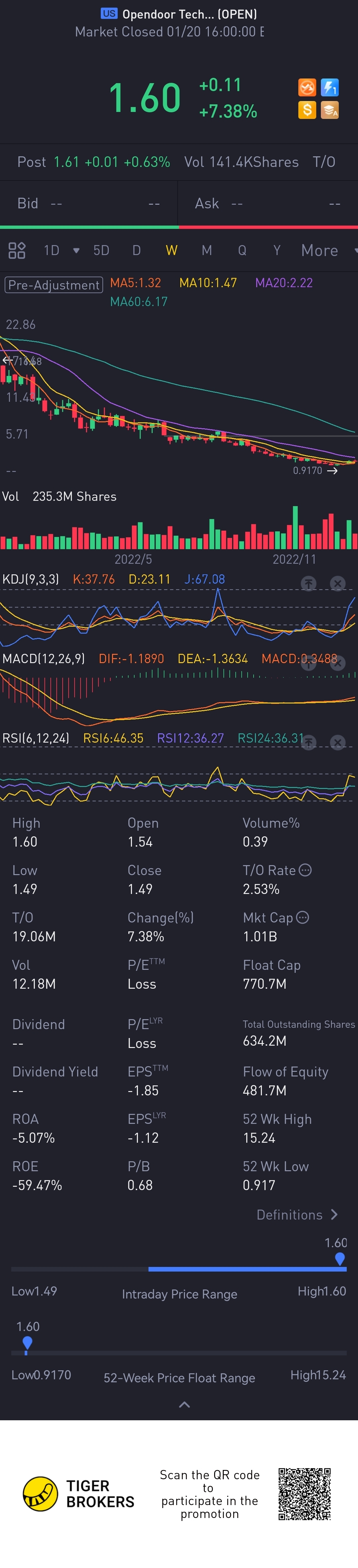This screenshot has height=1568, width=358.
Task: Tap the volume bar chart
Action: click(179, 528)
